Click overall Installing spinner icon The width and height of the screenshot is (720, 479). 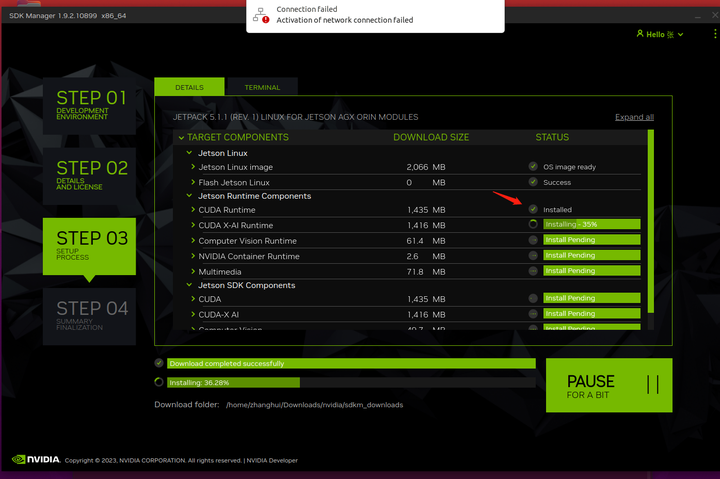pos(159,382)
